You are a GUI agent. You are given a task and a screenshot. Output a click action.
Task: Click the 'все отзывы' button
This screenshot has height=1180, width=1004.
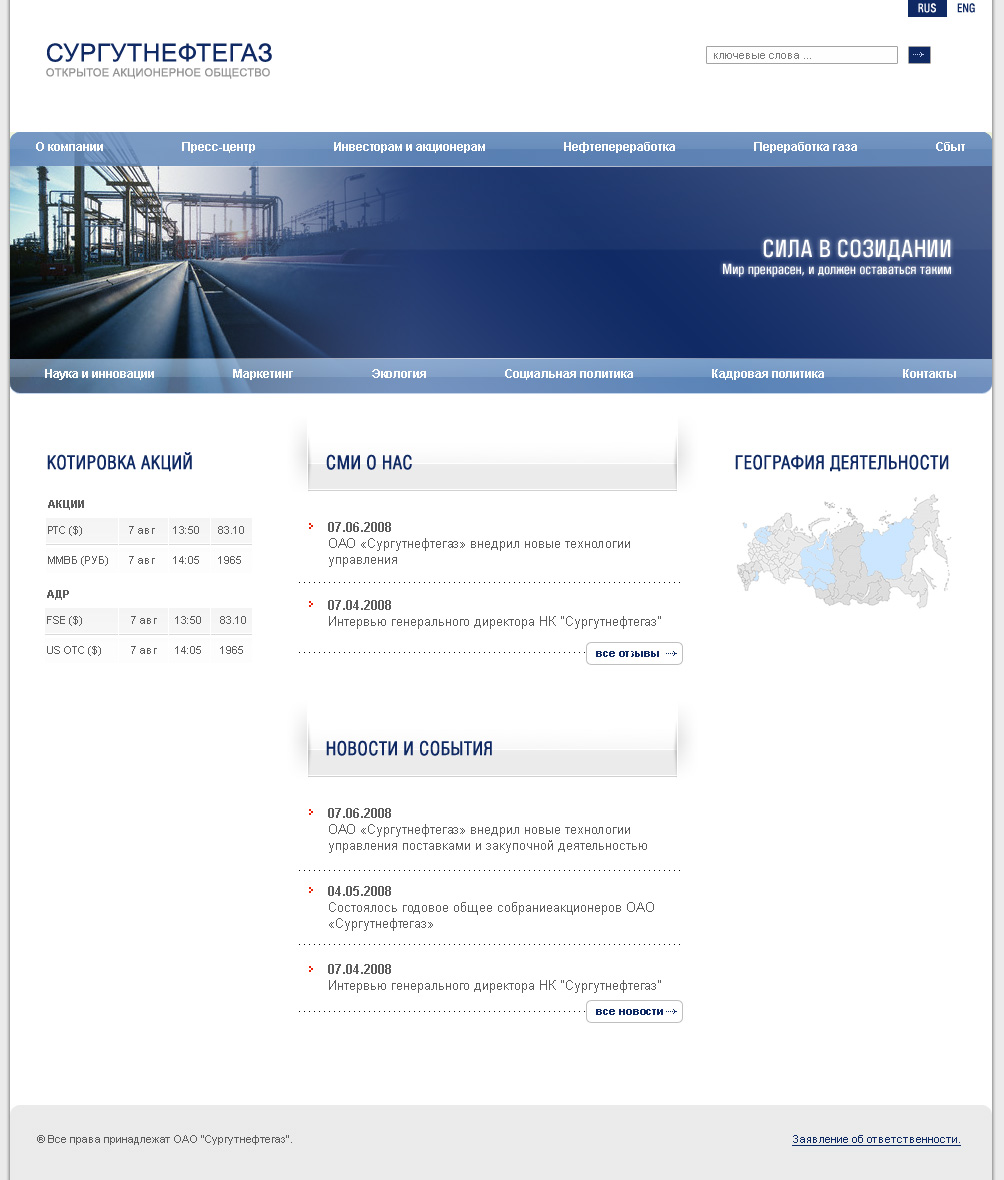[x=634, y=653]
